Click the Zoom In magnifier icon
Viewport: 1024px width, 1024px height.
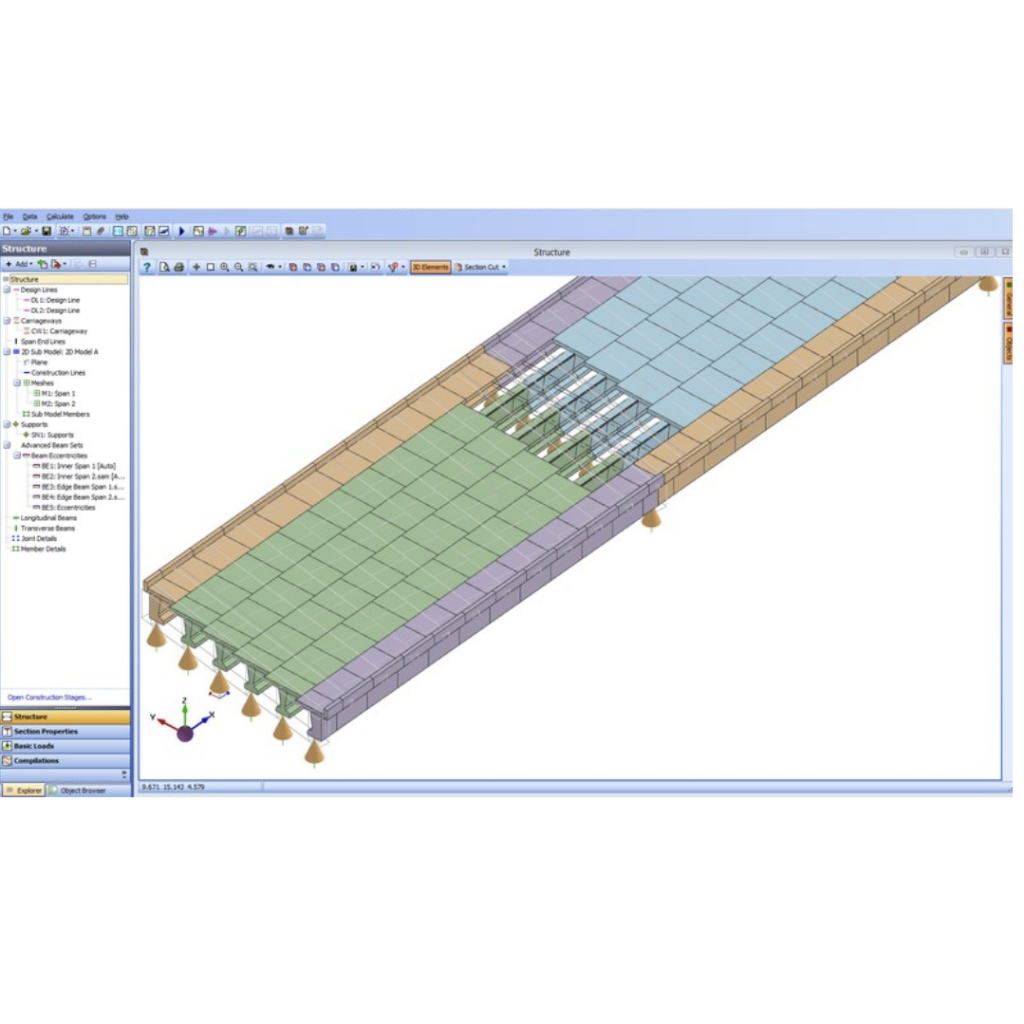click(x=224, y=267)
